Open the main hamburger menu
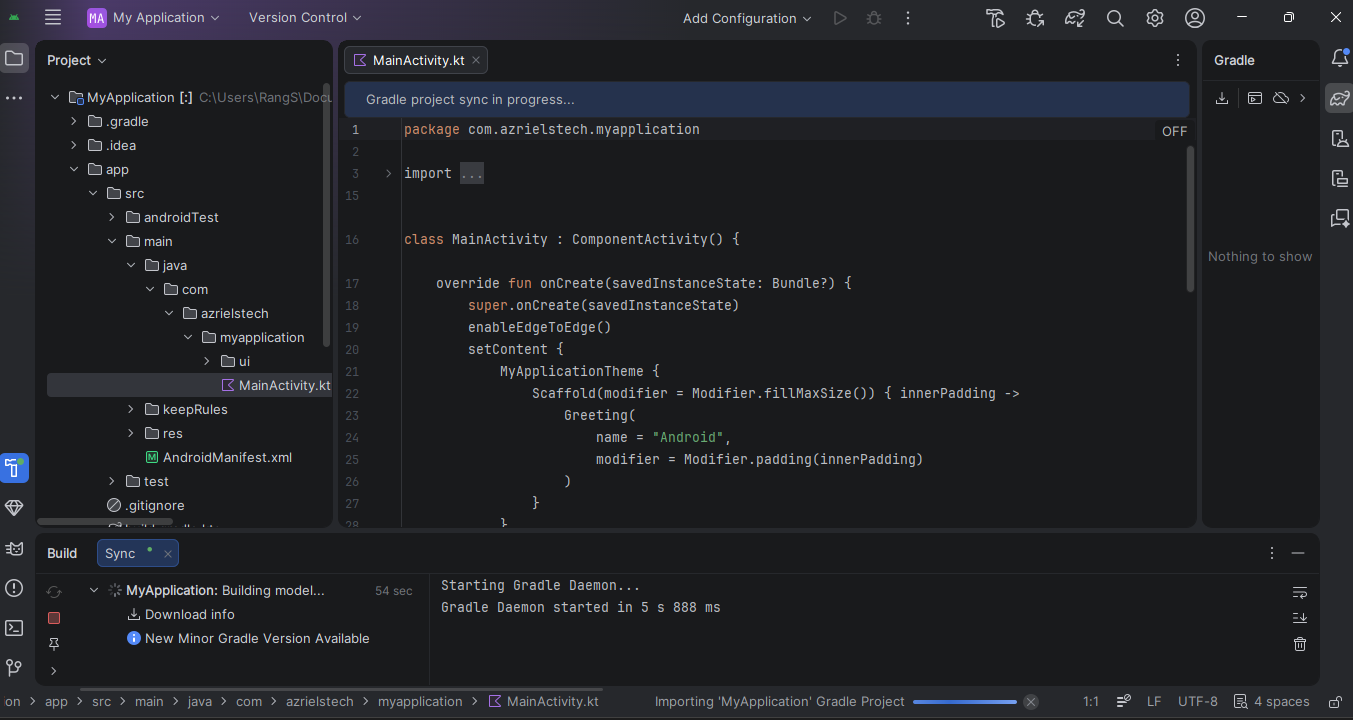 point(53,17)
